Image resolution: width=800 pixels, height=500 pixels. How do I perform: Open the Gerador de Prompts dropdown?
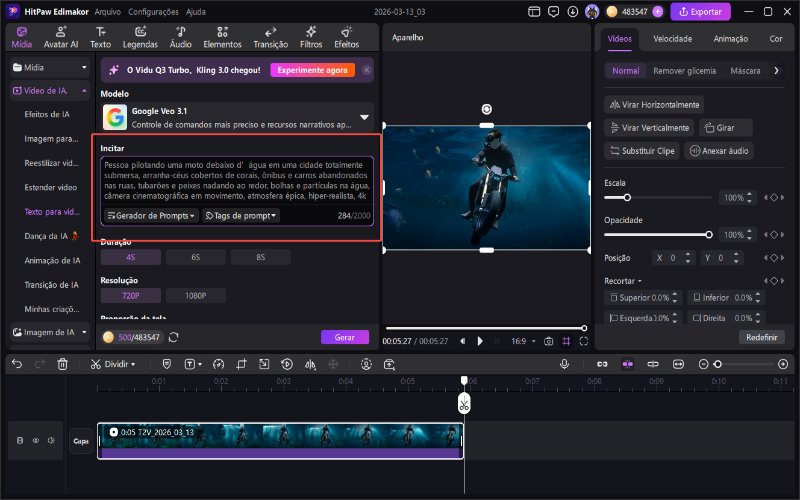[150, 215]
